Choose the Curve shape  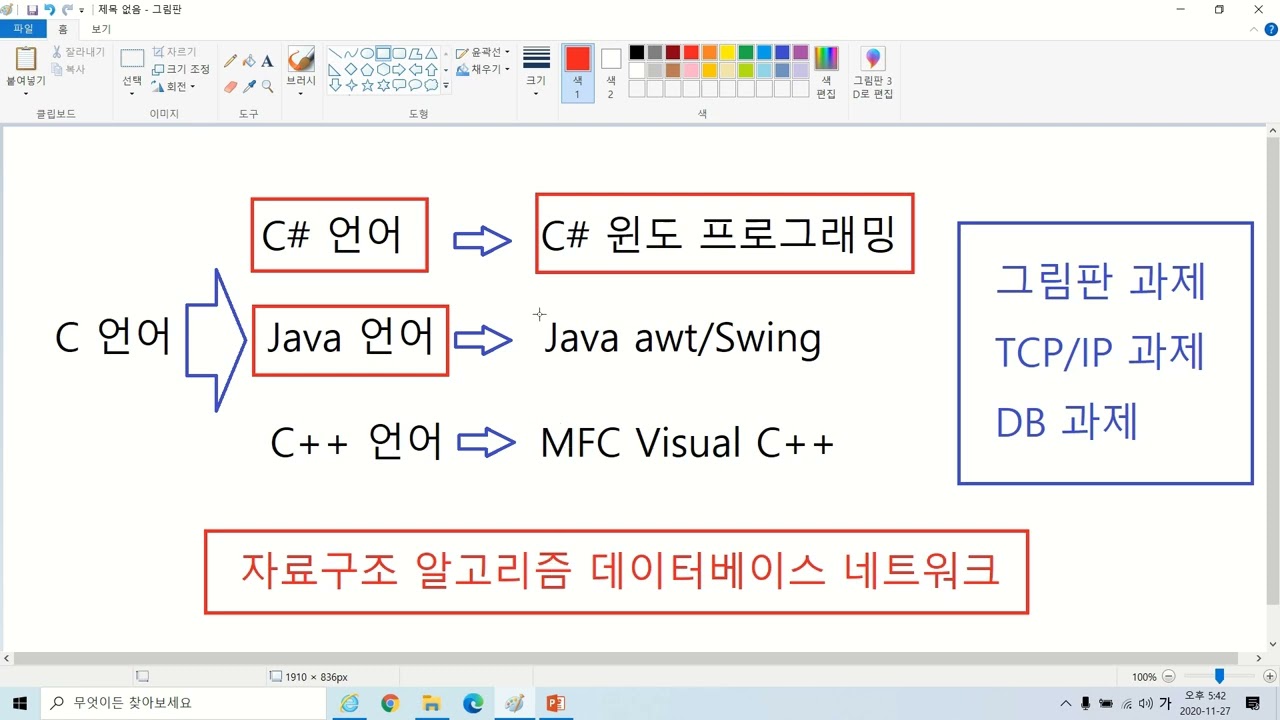click(x=351, y=54)
